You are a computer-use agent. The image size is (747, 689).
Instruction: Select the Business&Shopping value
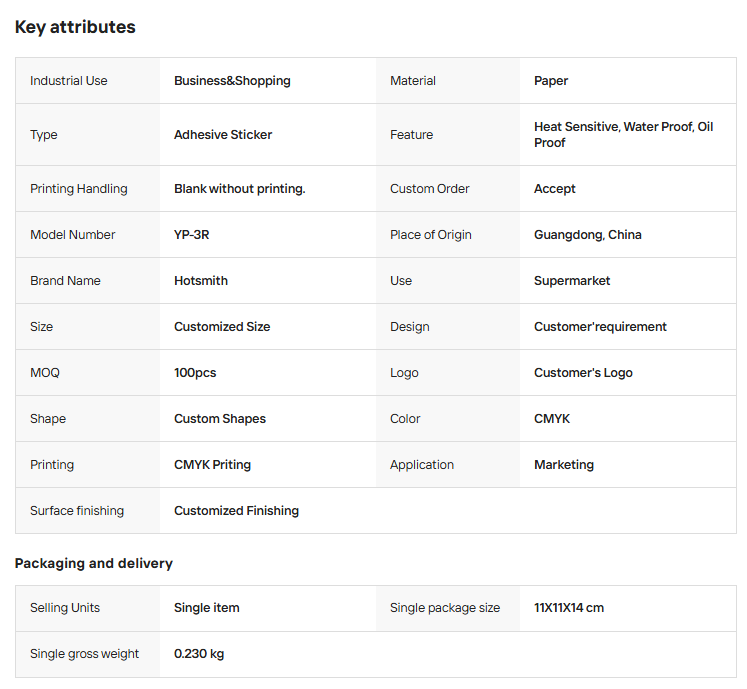tap(232, 81)
